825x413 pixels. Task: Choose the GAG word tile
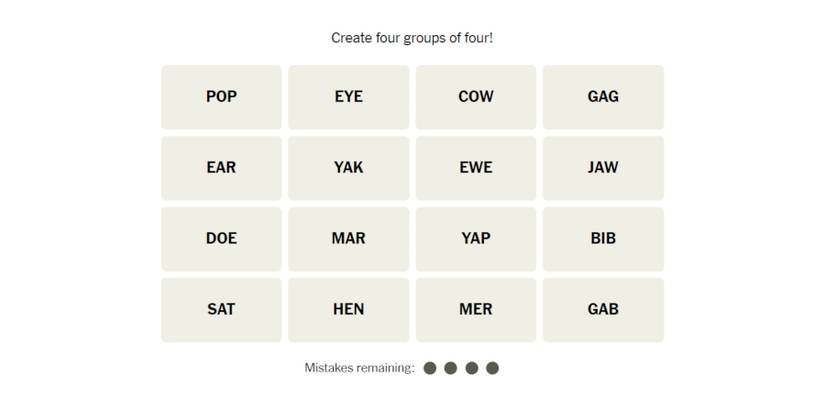coord(603,97)
